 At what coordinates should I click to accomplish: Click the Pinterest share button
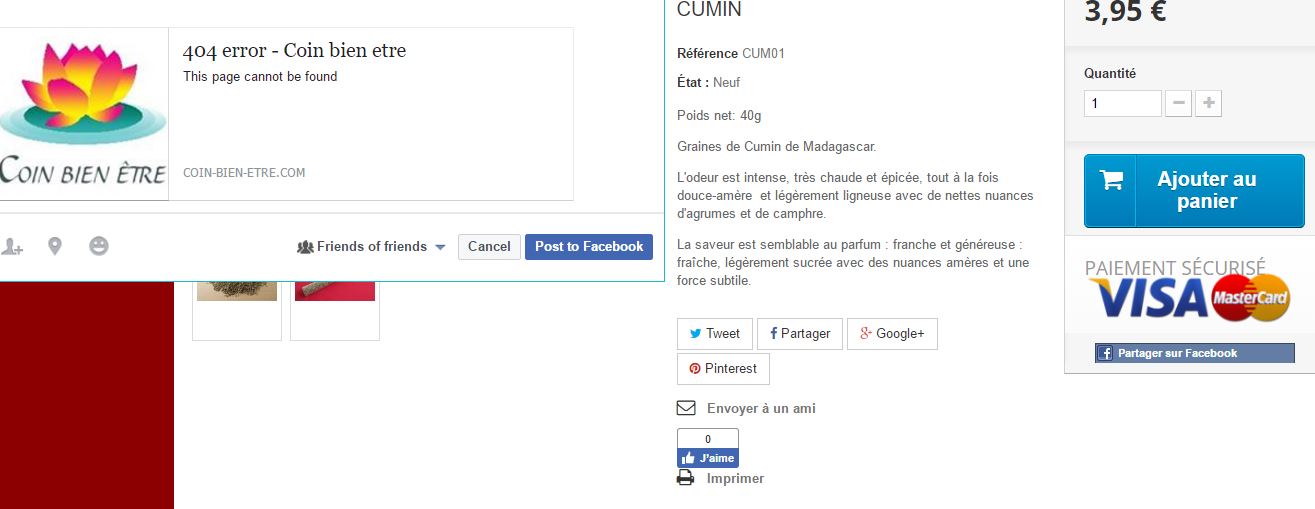pos(723,369)
